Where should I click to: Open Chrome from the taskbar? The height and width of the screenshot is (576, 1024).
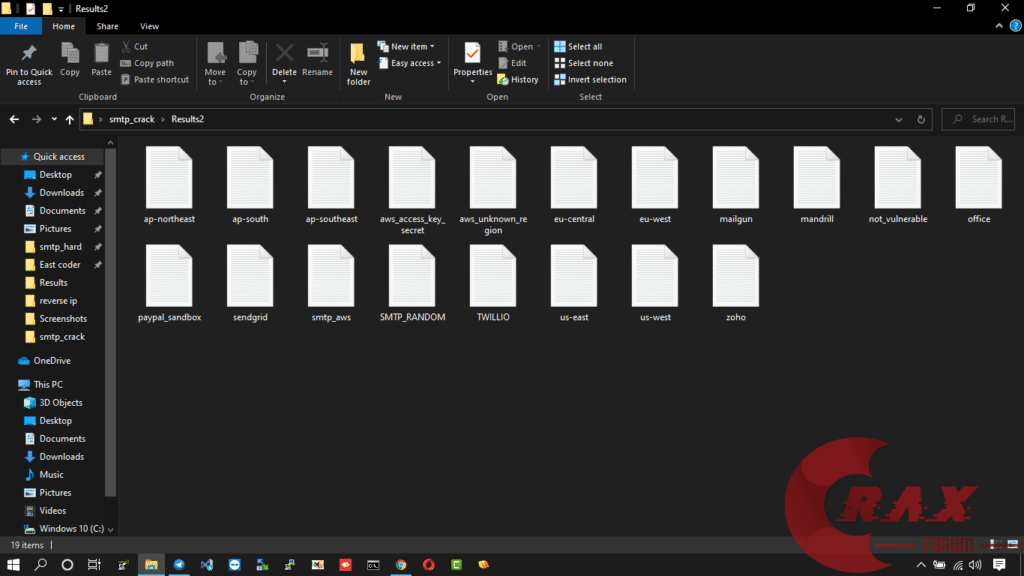click(x=401, y=564)
